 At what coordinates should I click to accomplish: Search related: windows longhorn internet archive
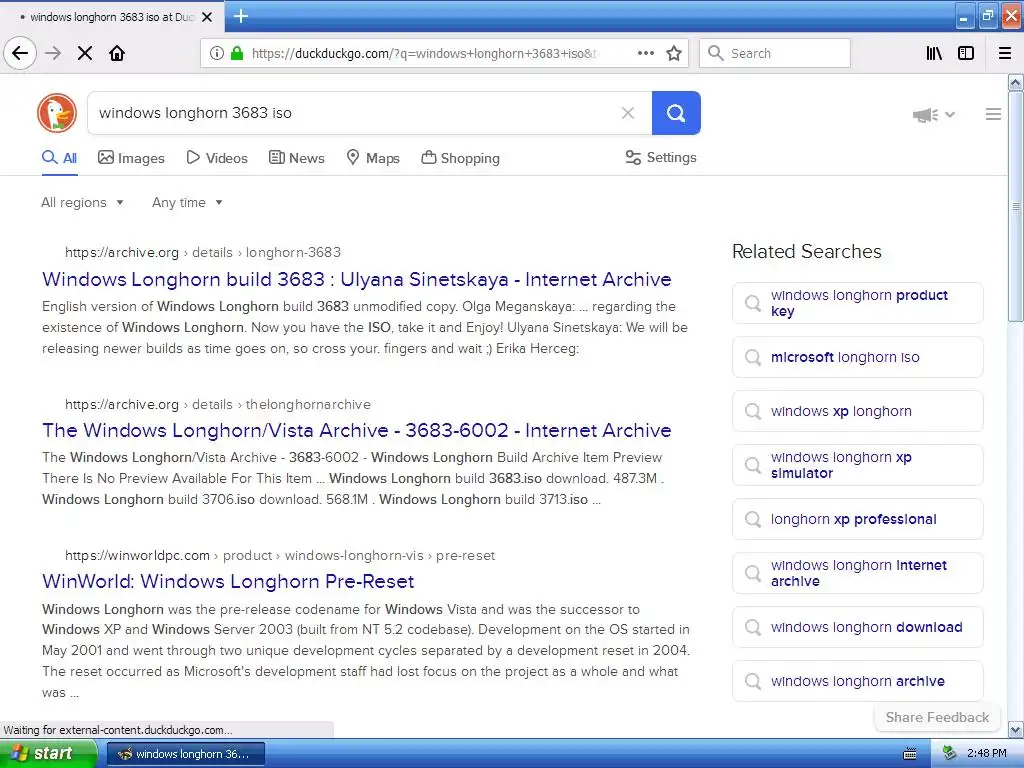pyautogui.click(x=857, y=573)
